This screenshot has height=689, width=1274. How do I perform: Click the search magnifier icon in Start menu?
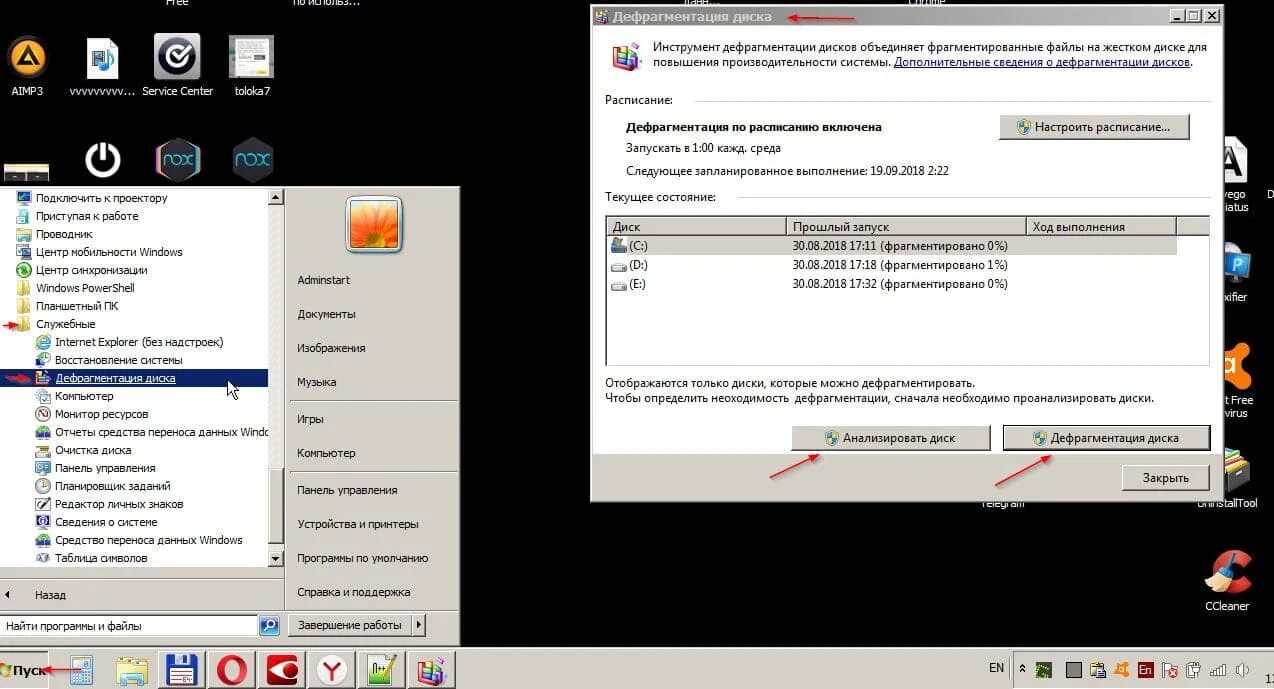coord(269,626)
